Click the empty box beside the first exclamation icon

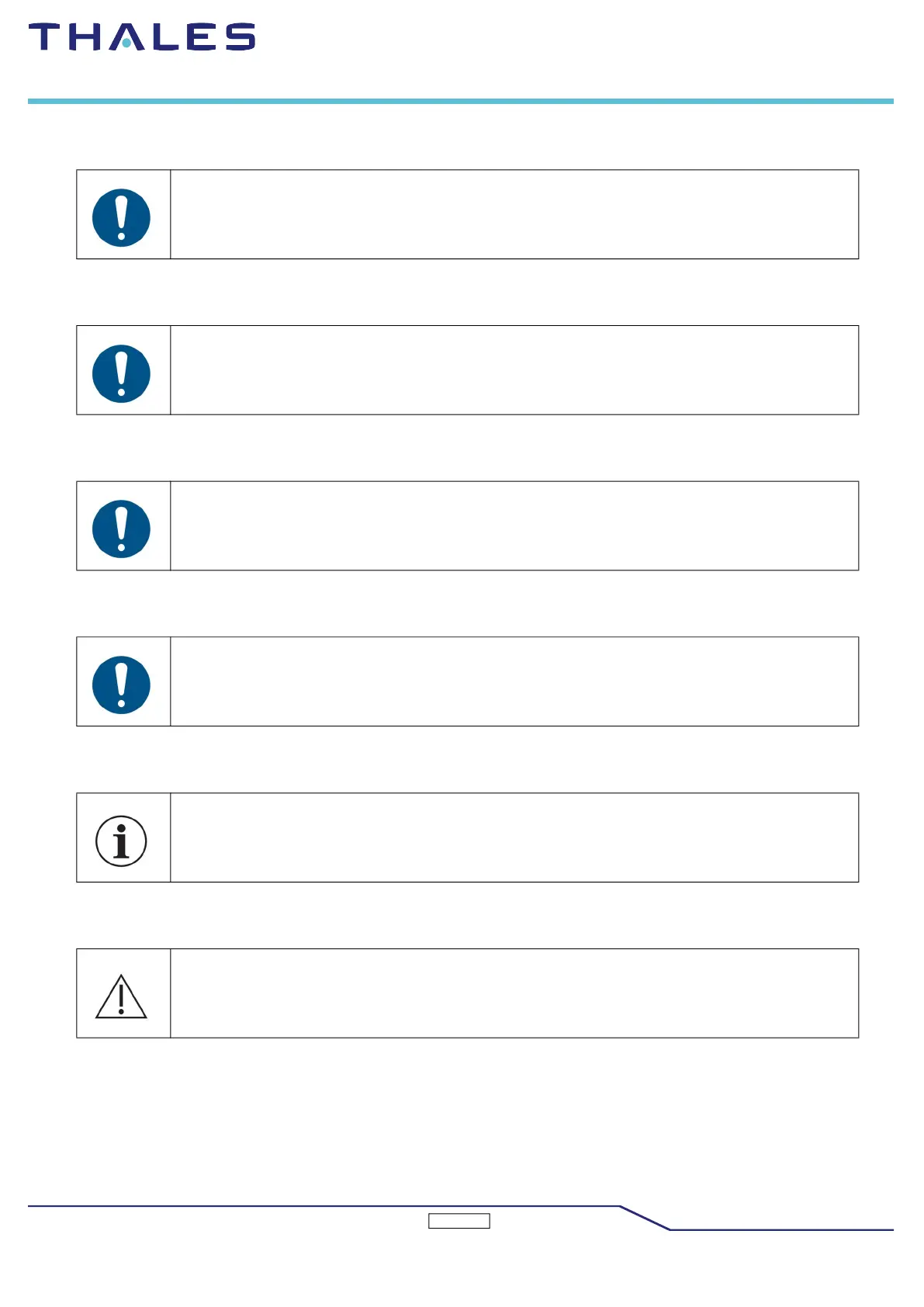point(514,214)
